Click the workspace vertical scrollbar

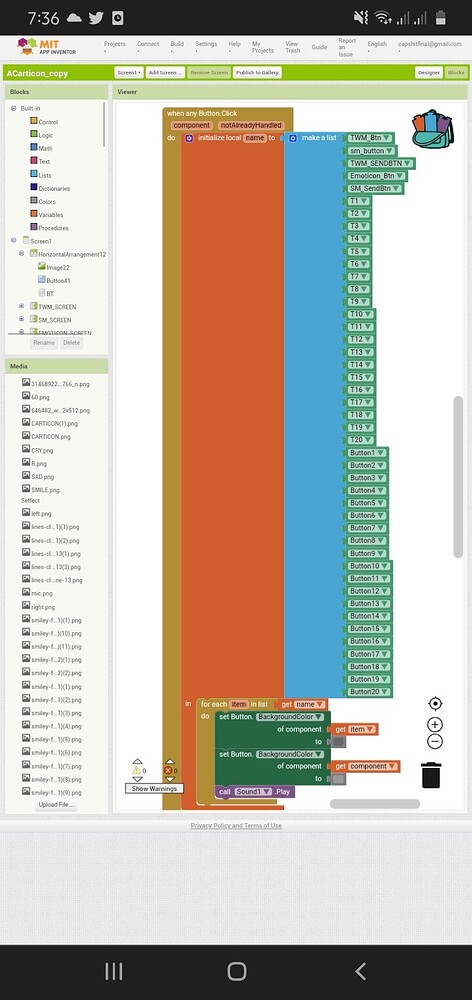tap(458, 477)
